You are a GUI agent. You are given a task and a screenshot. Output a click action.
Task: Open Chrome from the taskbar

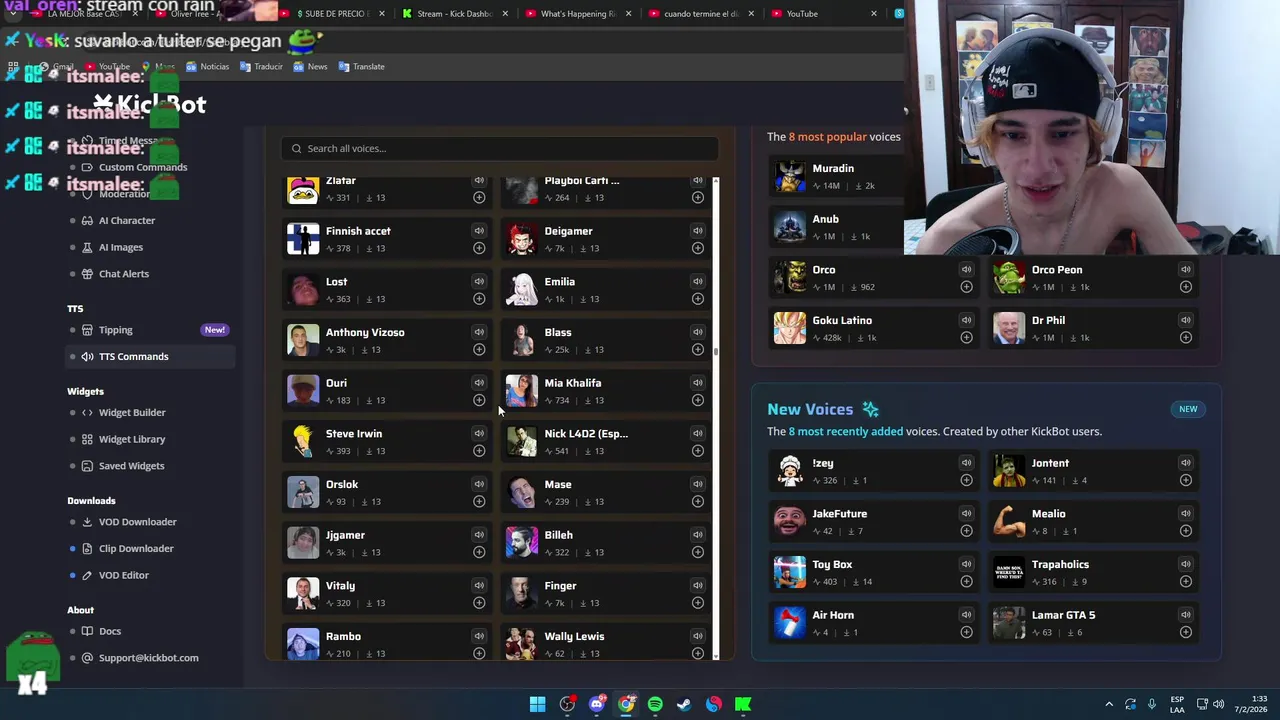[x=626, y=704]
